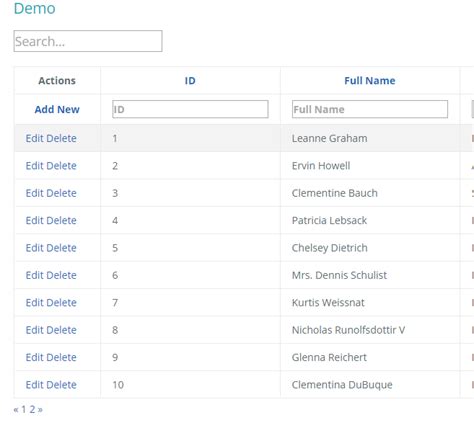This screenshot has width=474, height=428.
Task: Click ID cell of Leanne Graham row
Action: (x=190, y=138)
